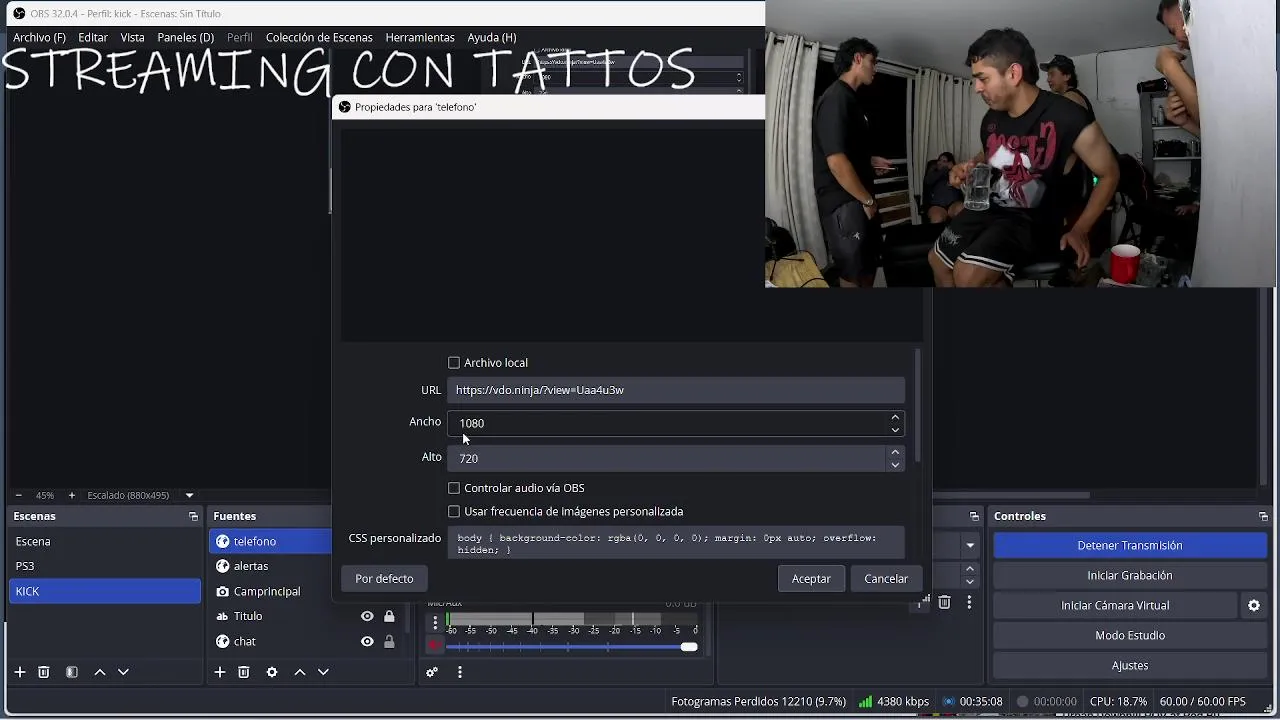Increase transition duration with up arrow
1280x720 pixels.
969,569
